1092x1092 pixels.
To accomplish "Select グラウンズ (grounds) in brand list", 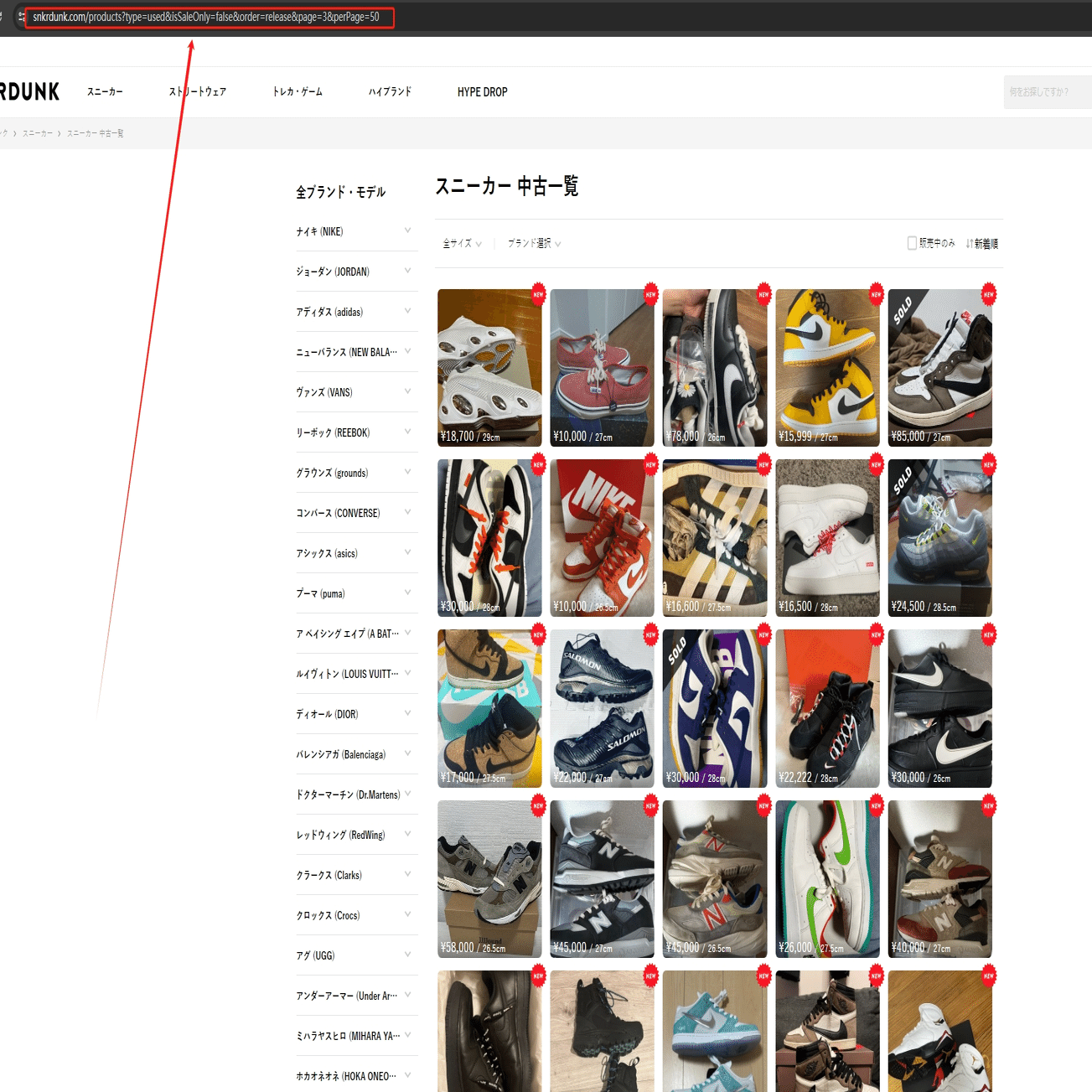I will (x=356, y=473).
